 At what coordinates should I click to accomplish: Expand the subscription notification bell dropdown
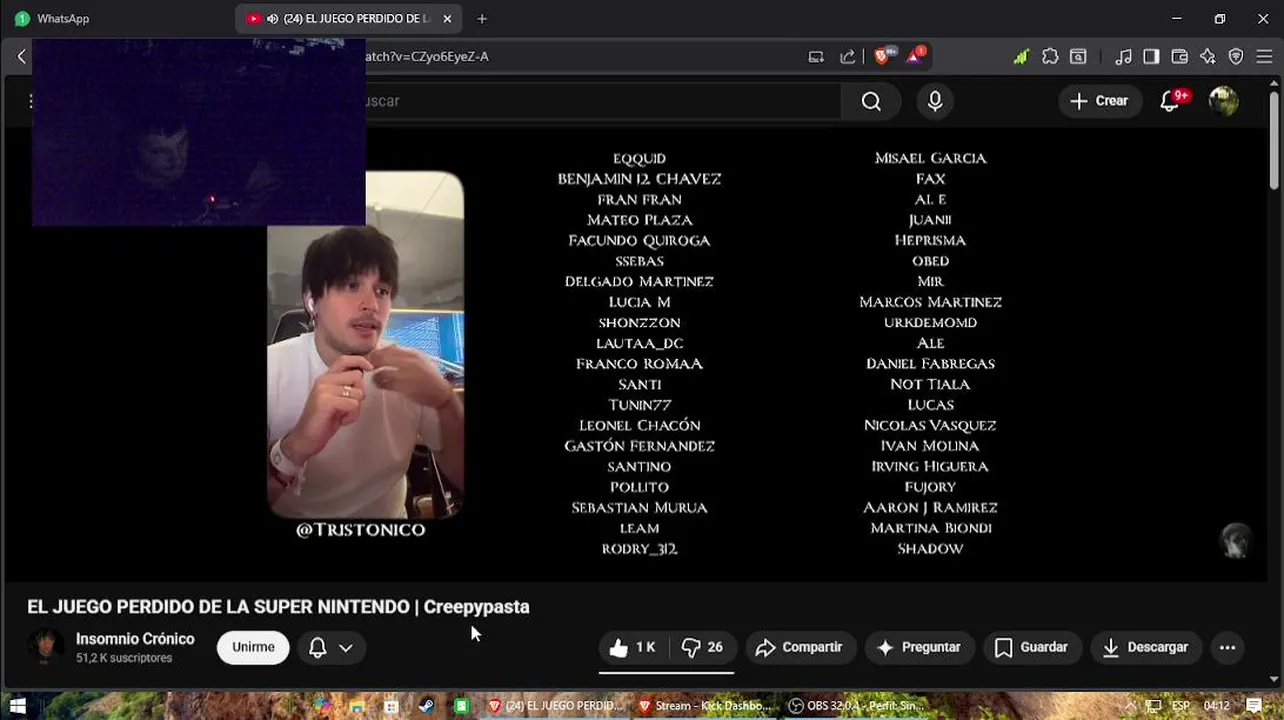[x=331, y=648]
